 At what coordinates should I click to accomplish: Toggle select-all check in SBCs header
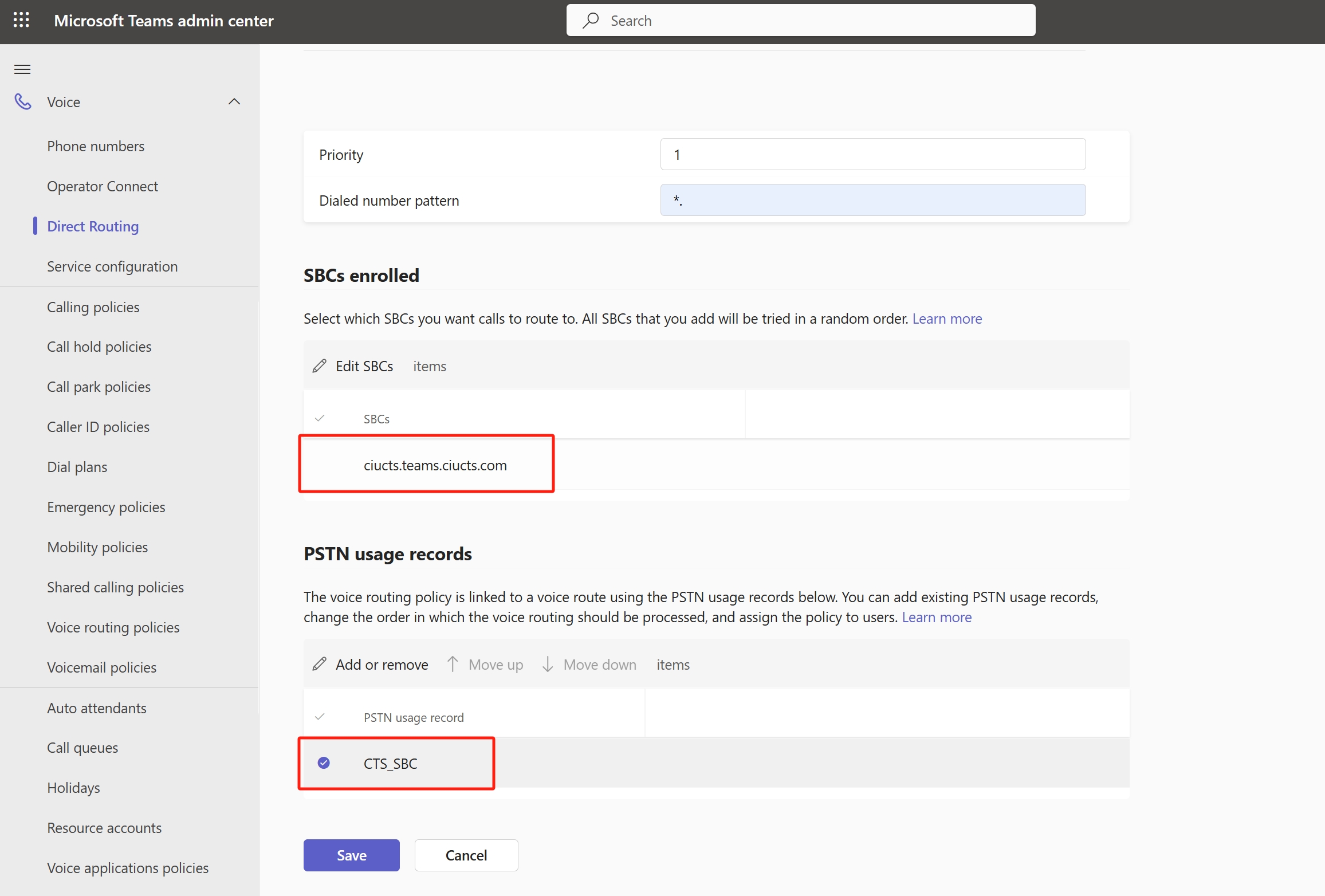click(320, 419)
